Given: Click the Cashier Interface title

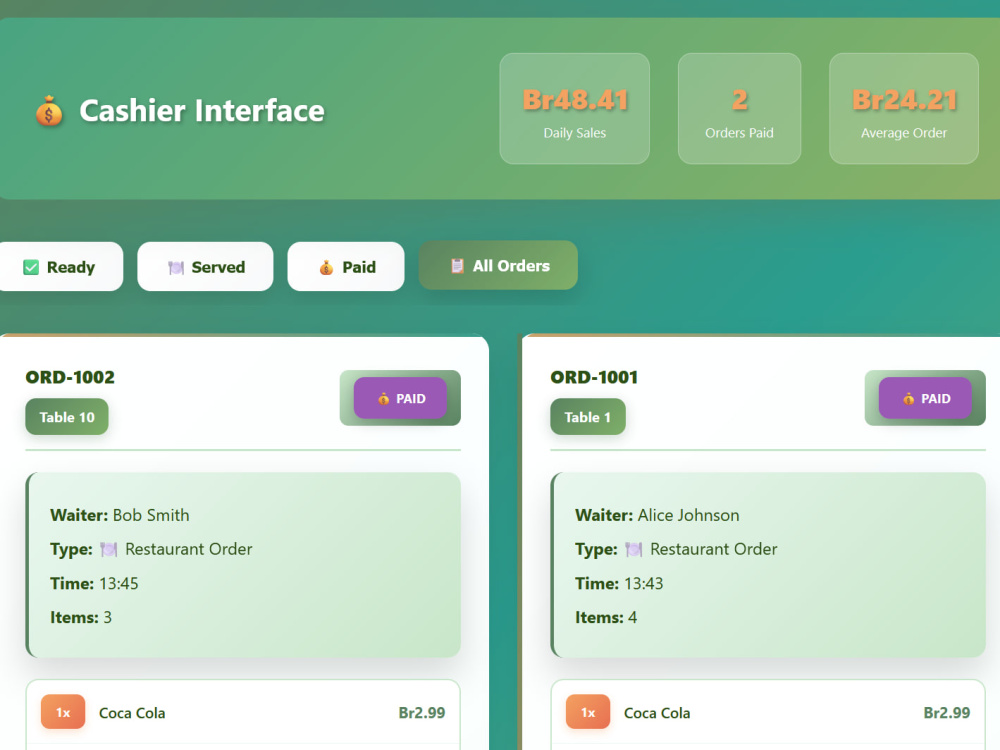Looking at the screenshot, I should pos(202,110).
